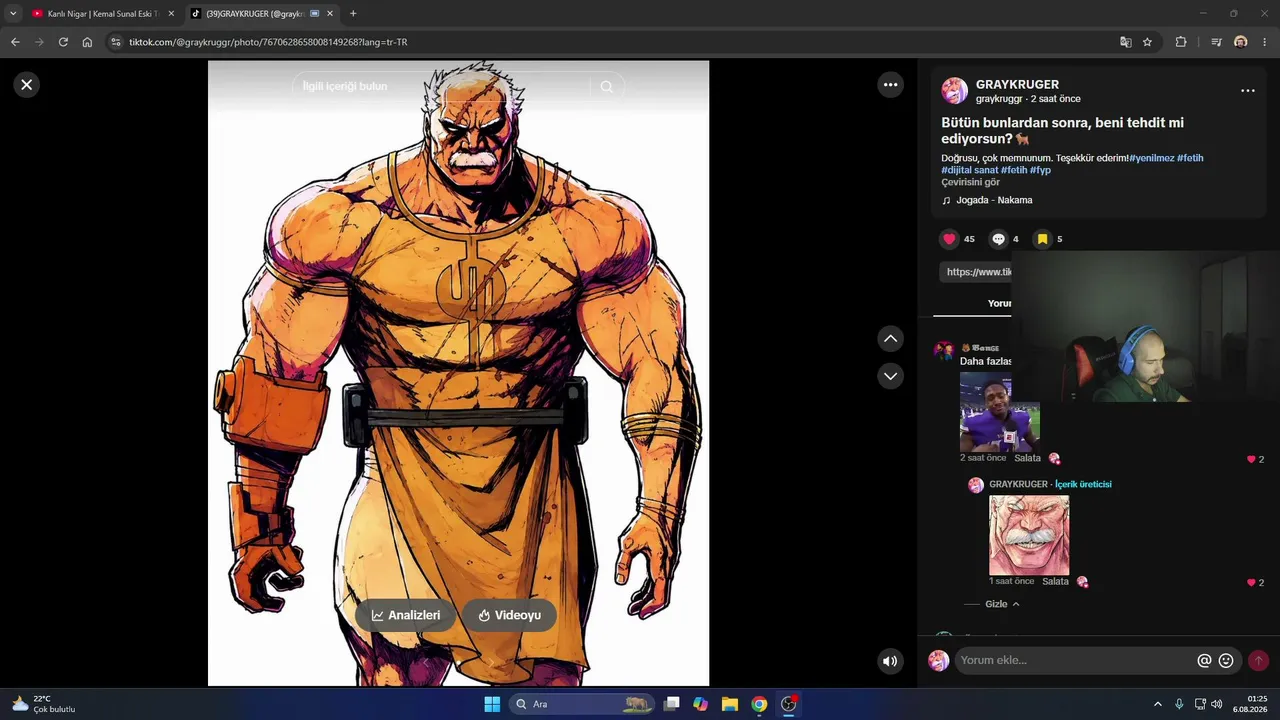Collapse replies with Gizle
This screenshot has width=1280, height=720.
pyautogui.click(x=1002, y=604)
